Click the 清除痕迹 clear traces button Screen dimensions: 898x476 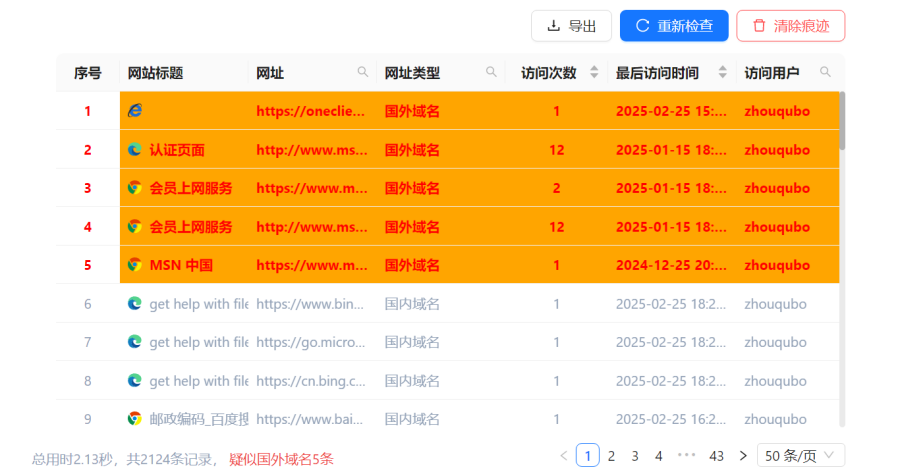click(790, 26)
